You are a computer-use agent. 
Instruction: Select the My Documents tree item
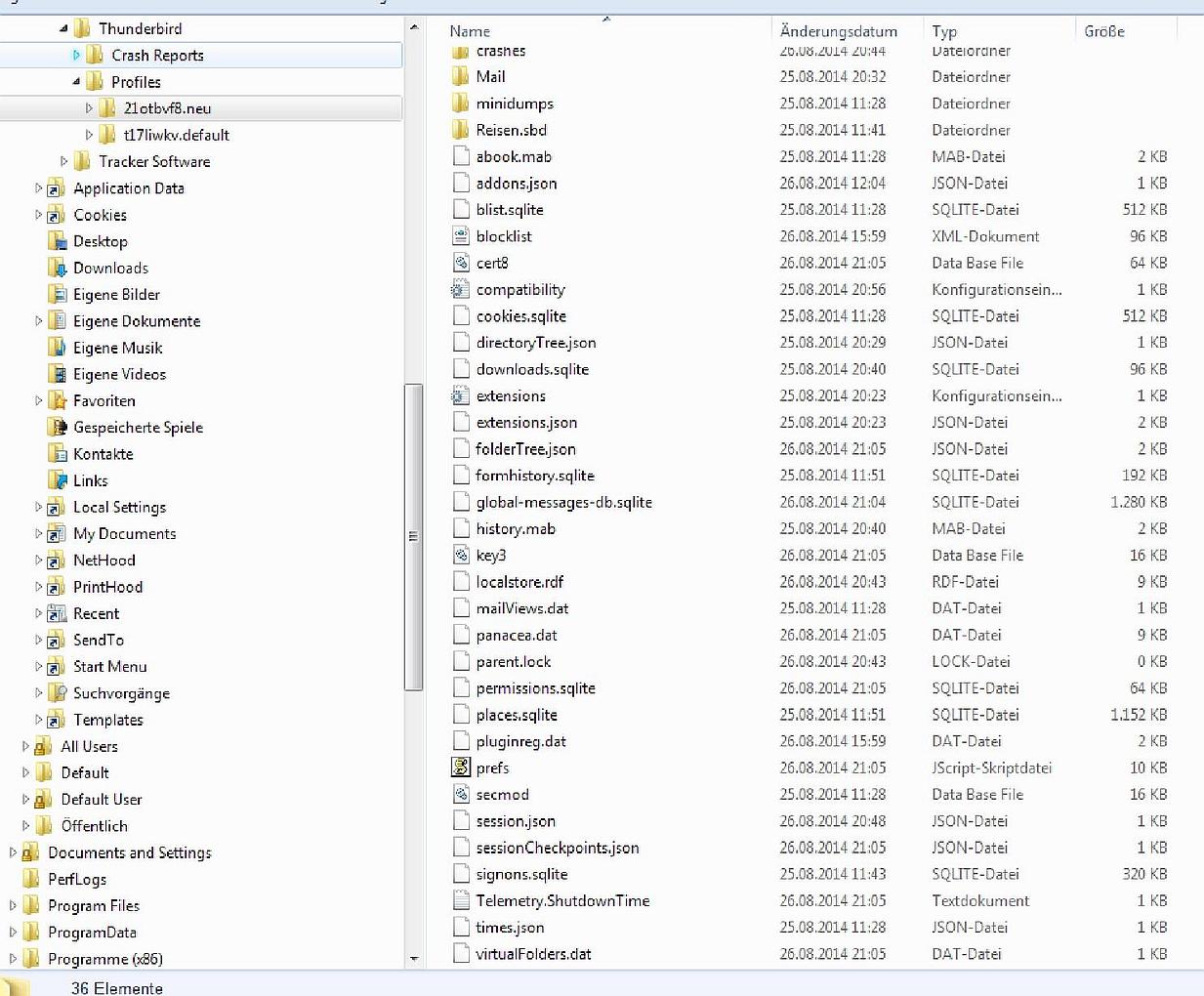(124, 533)
